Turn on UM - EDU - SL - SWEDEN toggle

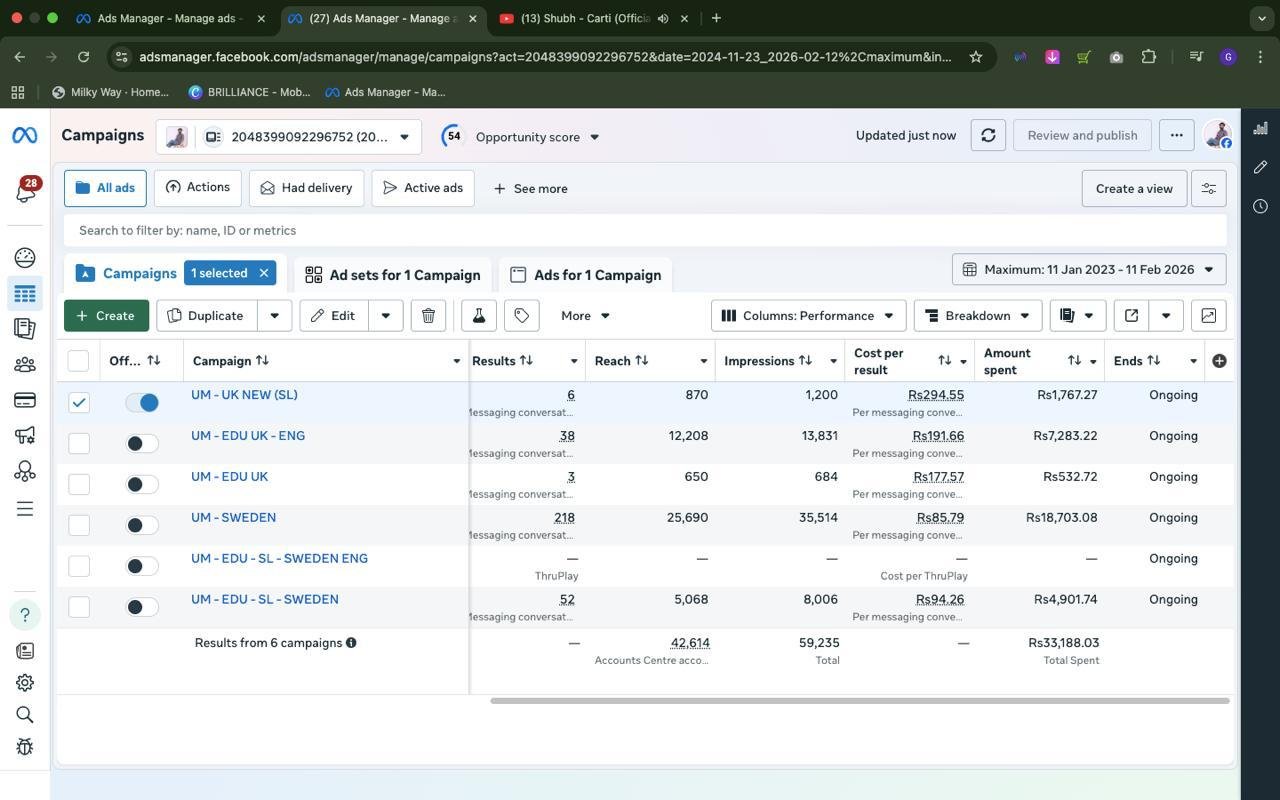click(142, 607)
